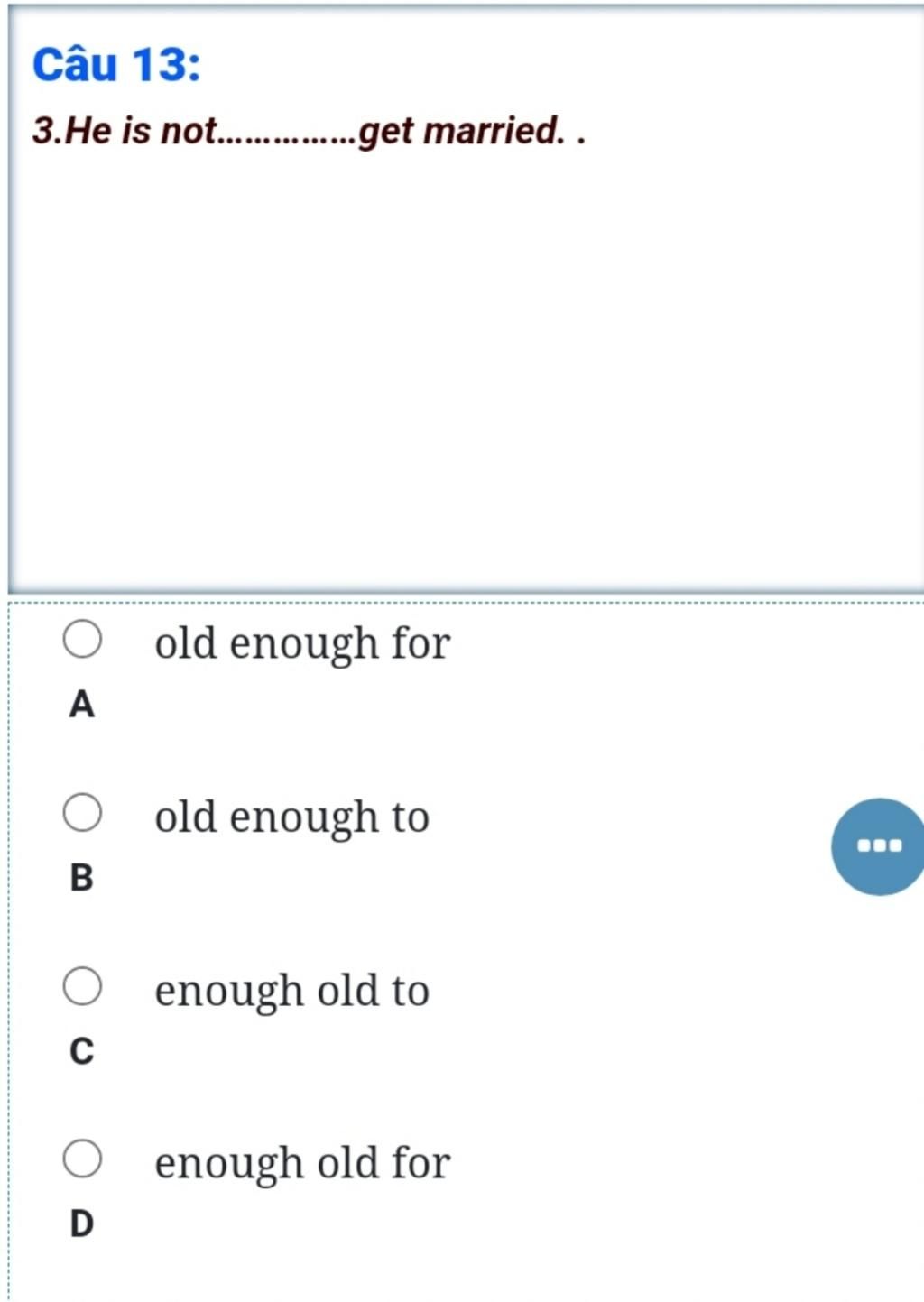The height and width of the screenshot is (1302, 924).
Task: Click the letter label B
Action: coord(81,877)
